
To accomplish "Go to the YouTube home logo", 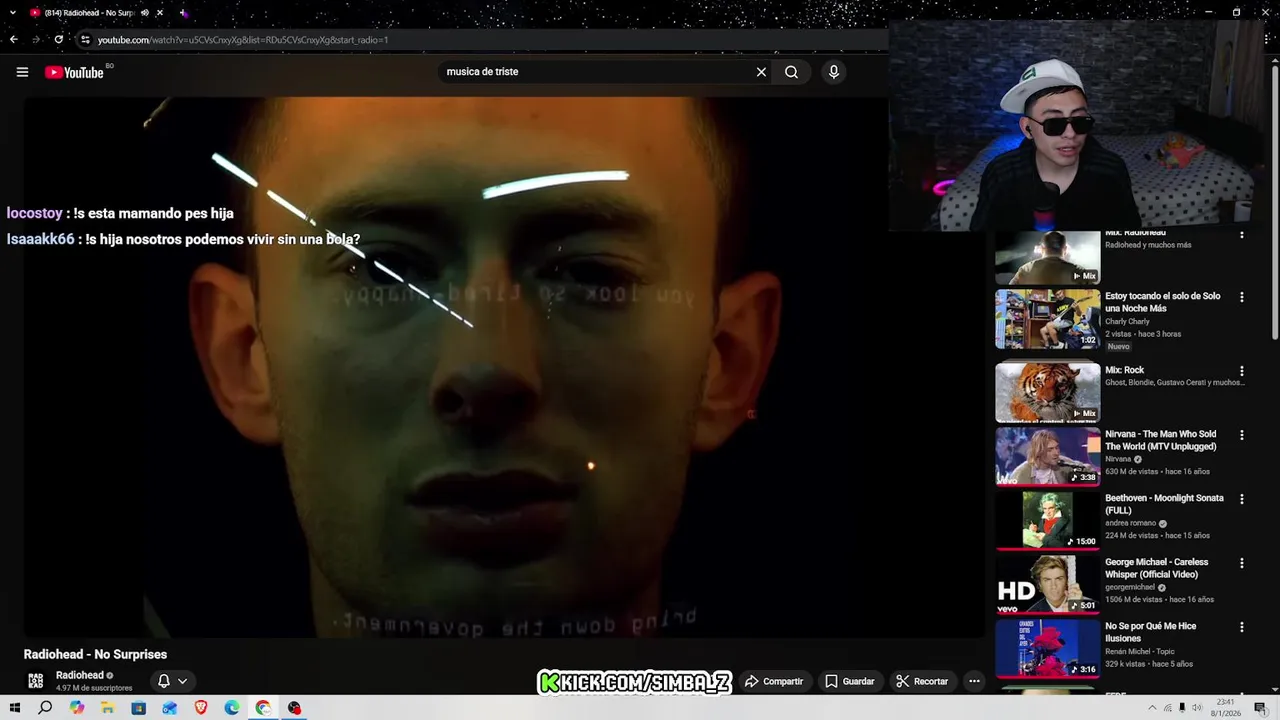I will (x=75, y=72).
